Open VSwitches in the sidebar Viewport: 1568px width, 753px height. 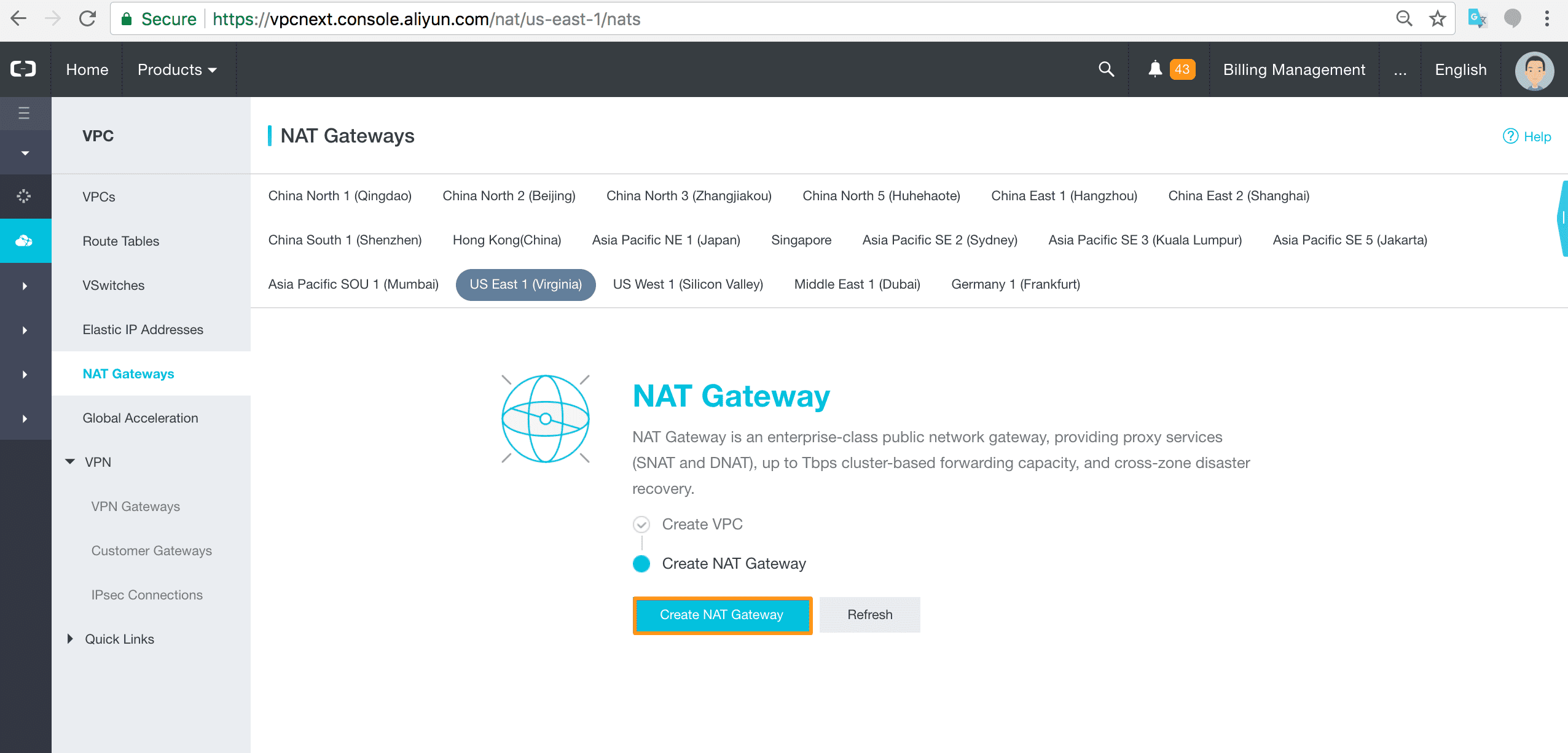[x=114, y=285]
